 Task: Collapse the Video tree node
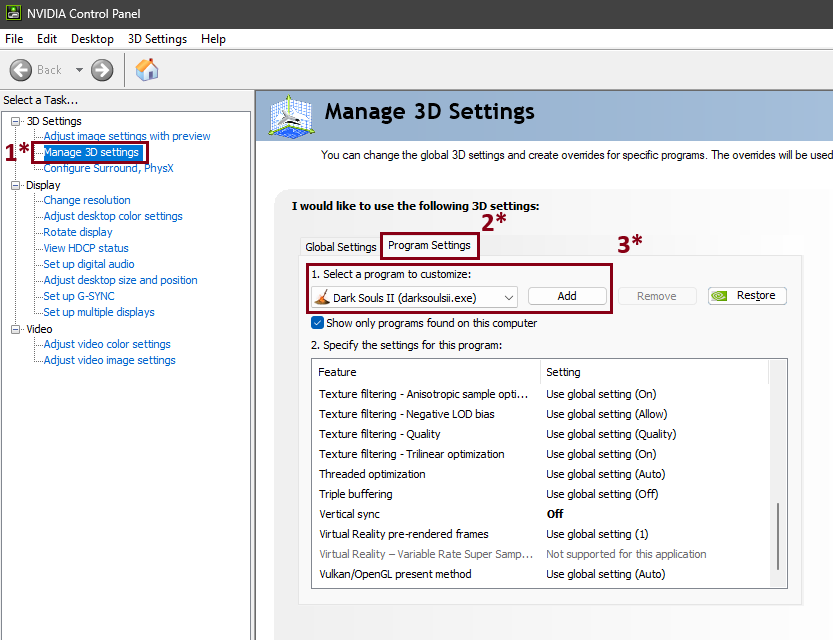15,329
